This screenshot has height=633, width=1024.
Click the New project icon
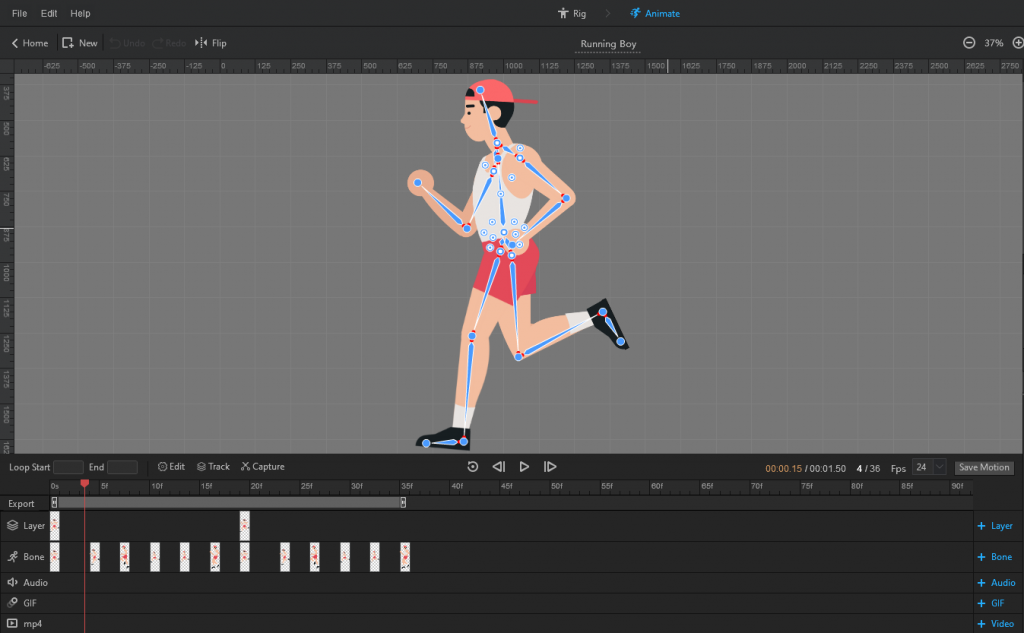point(68,43)
